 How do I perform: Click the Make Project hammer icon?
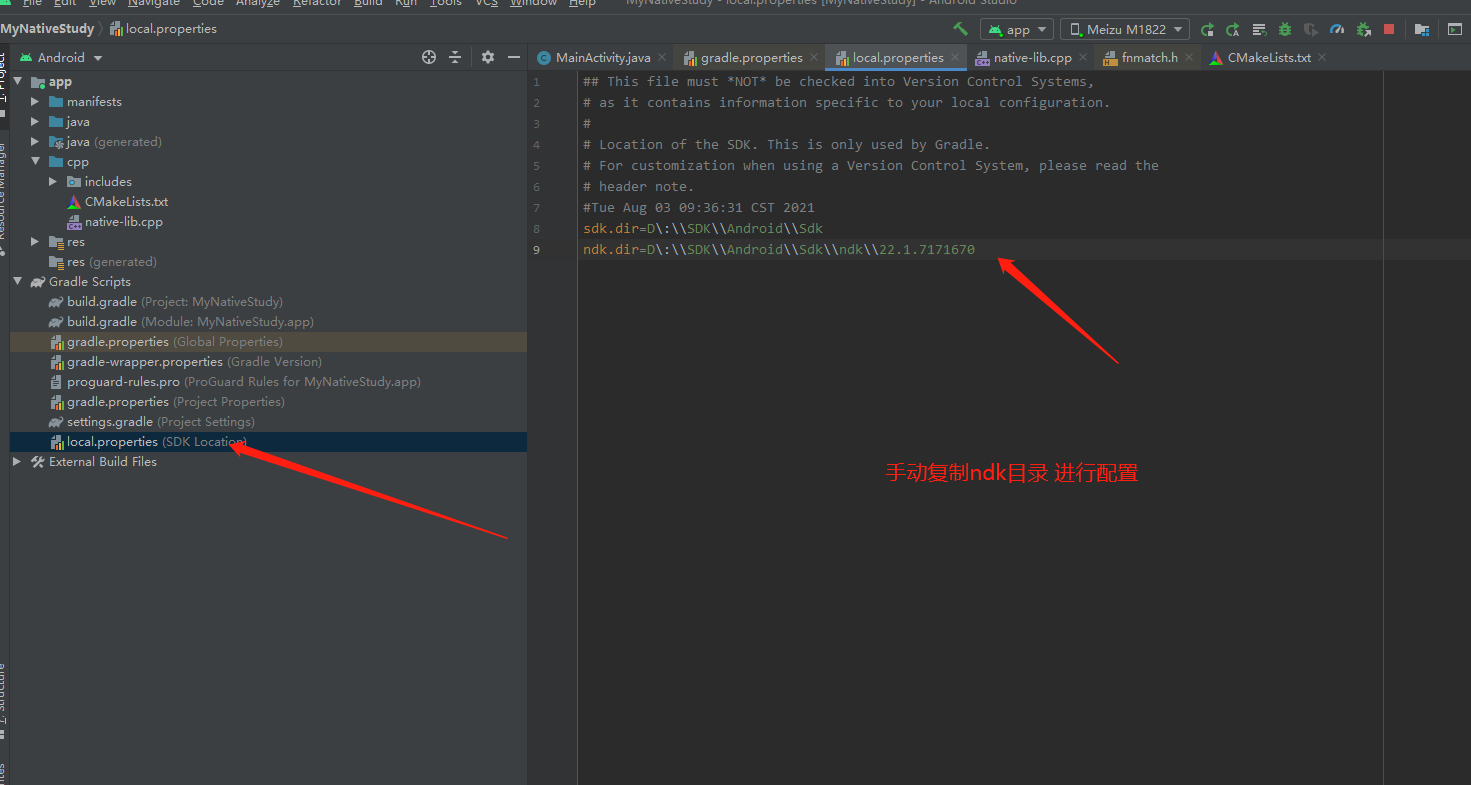pos(960,29)
